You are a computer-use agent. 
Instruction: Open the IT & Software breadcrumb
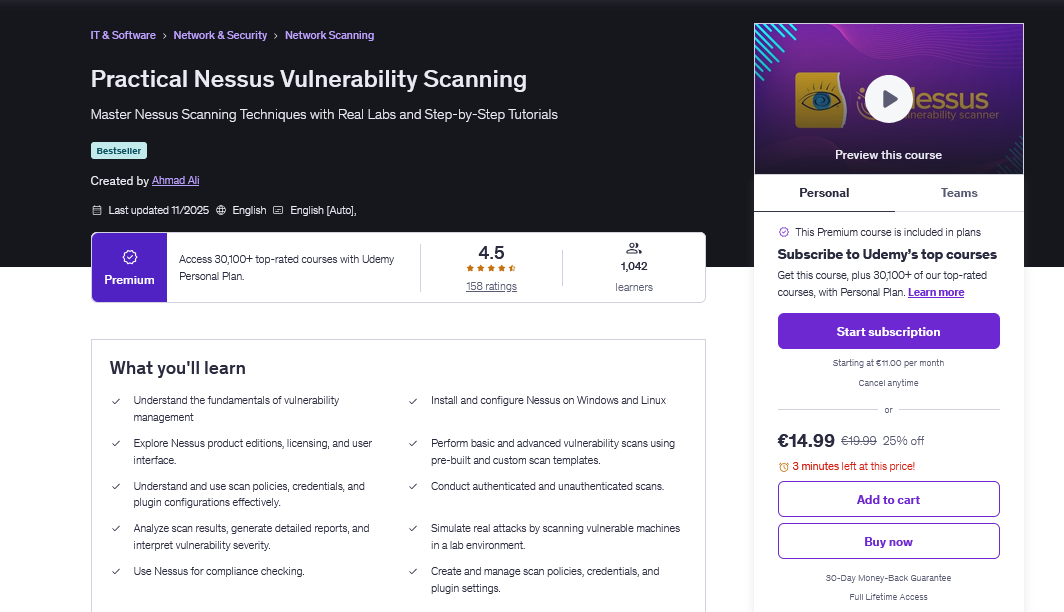(123, 35)
